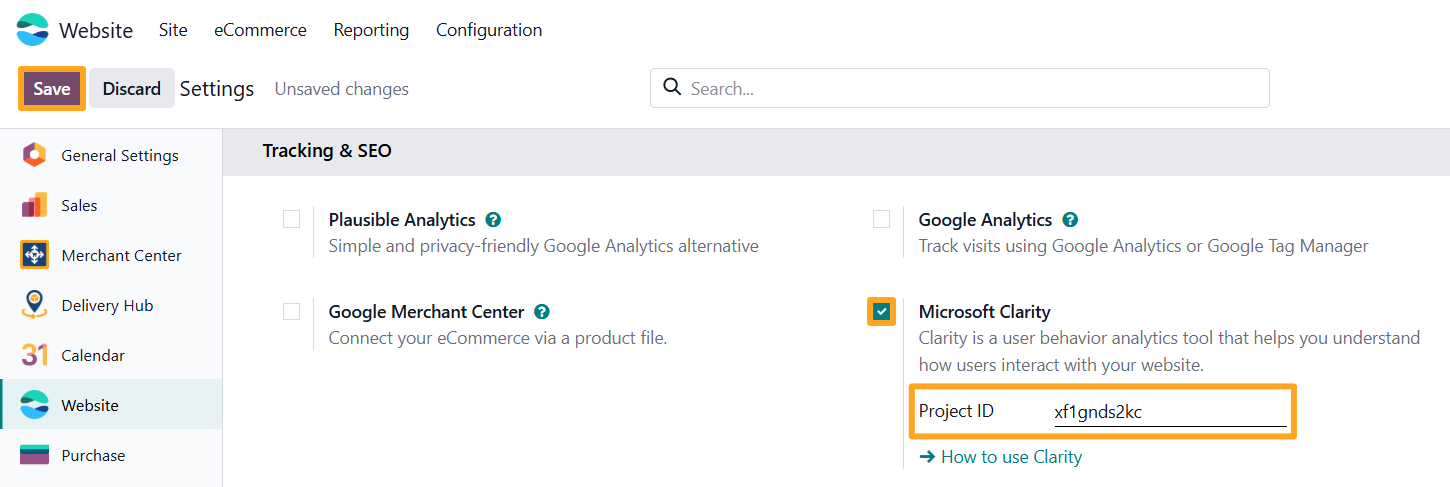Click the Google Merchant Center title
Screen dimensions: 1450x487
coord(427,312)
